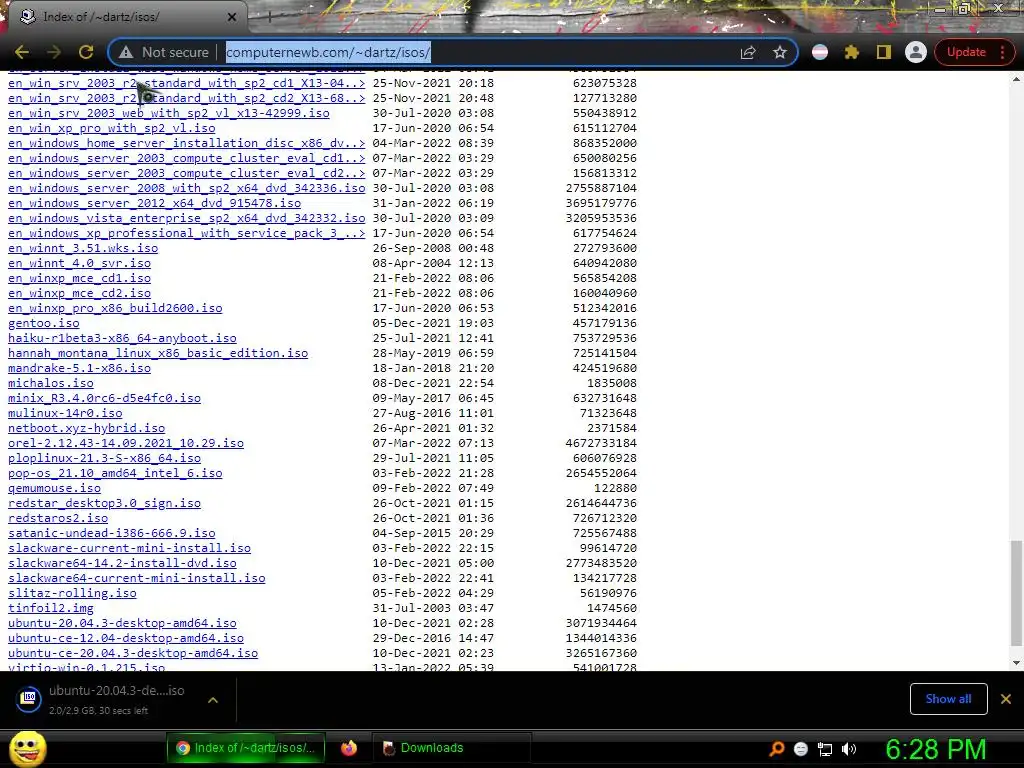
Task: Click scrollbar up arrow of the page
Action: click(1016, 79)
